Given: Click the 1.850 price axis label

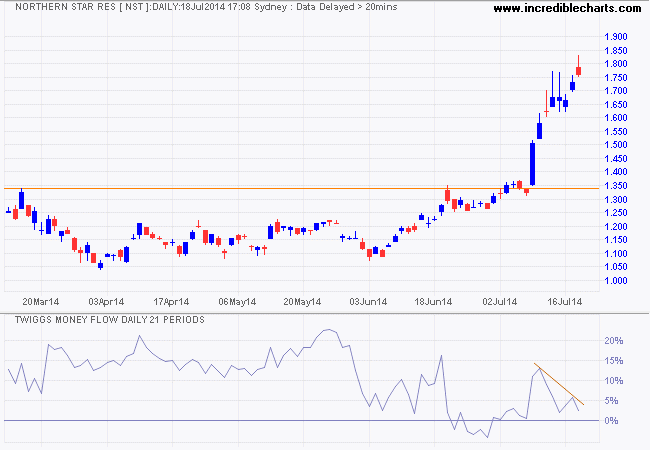Looking at the screenshot, I should [616, 51].
